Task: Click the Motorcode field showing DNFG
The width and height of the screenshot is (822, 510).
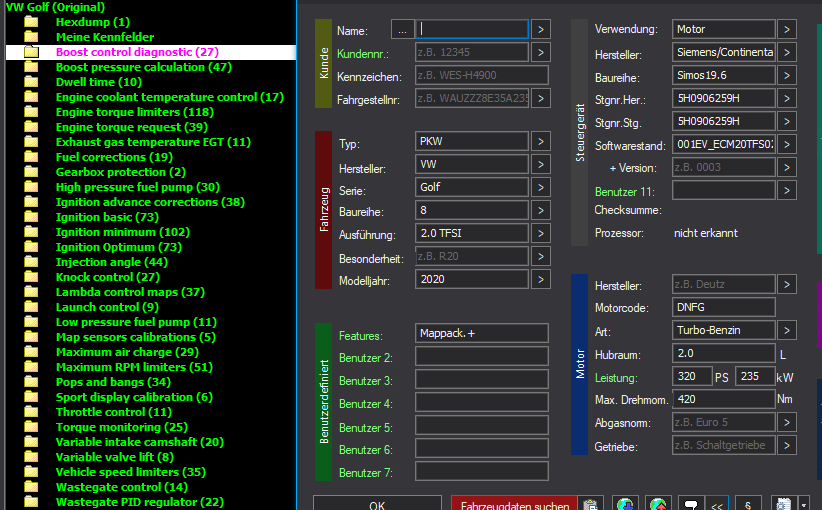Action: [x=723, y=307]
